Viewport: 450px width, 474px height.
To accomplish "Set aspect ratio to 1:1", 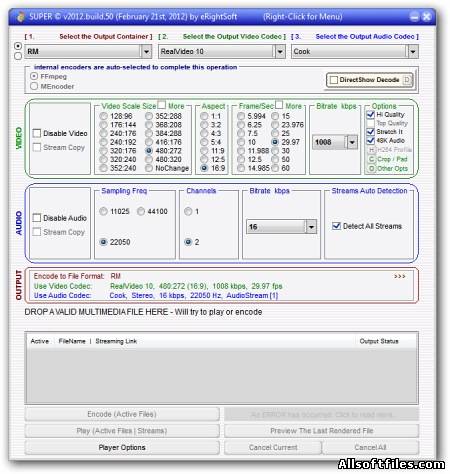I will (x=204, y=116).
